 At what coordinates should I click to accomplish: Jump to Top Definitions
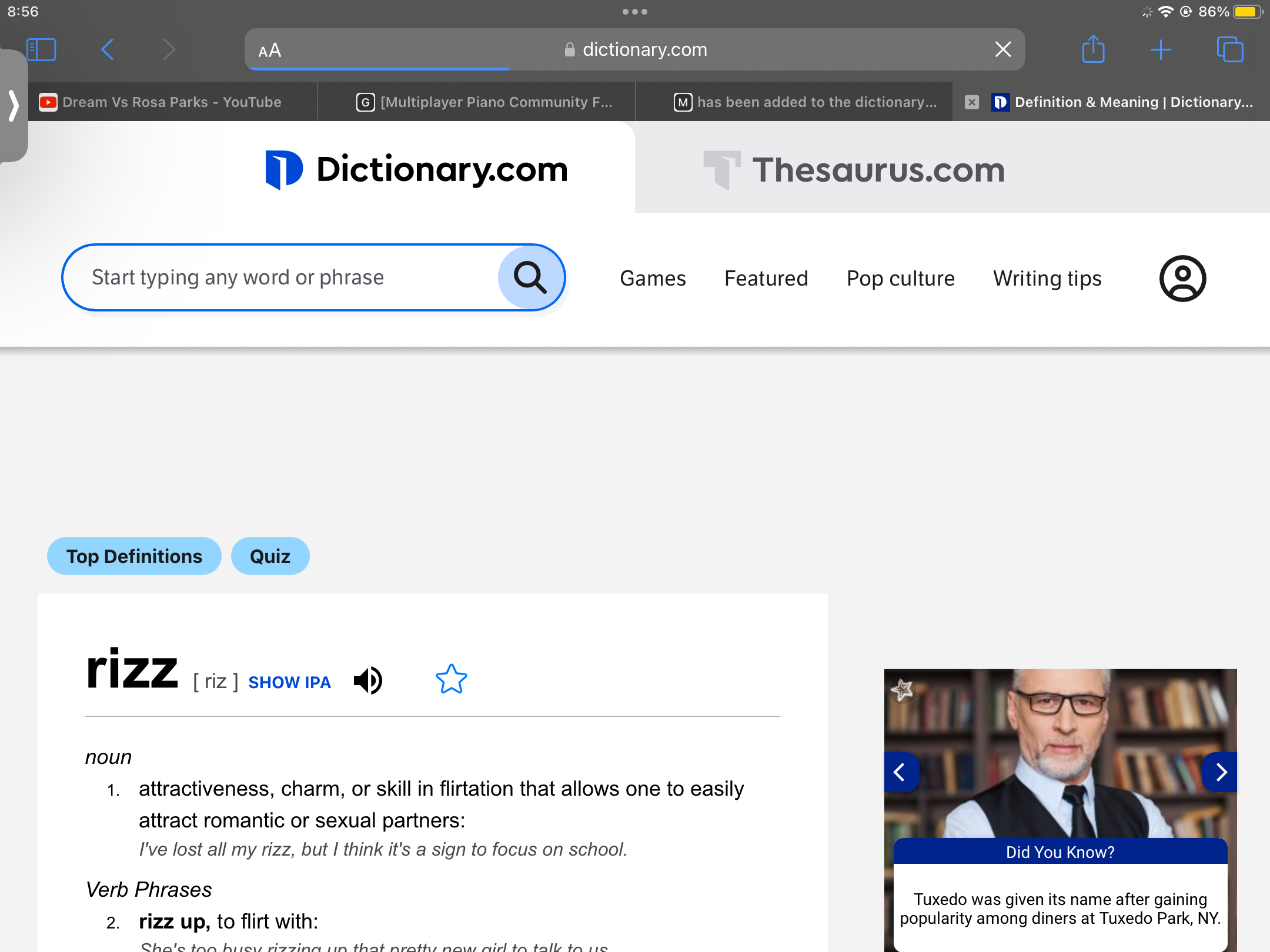[134, 556]
